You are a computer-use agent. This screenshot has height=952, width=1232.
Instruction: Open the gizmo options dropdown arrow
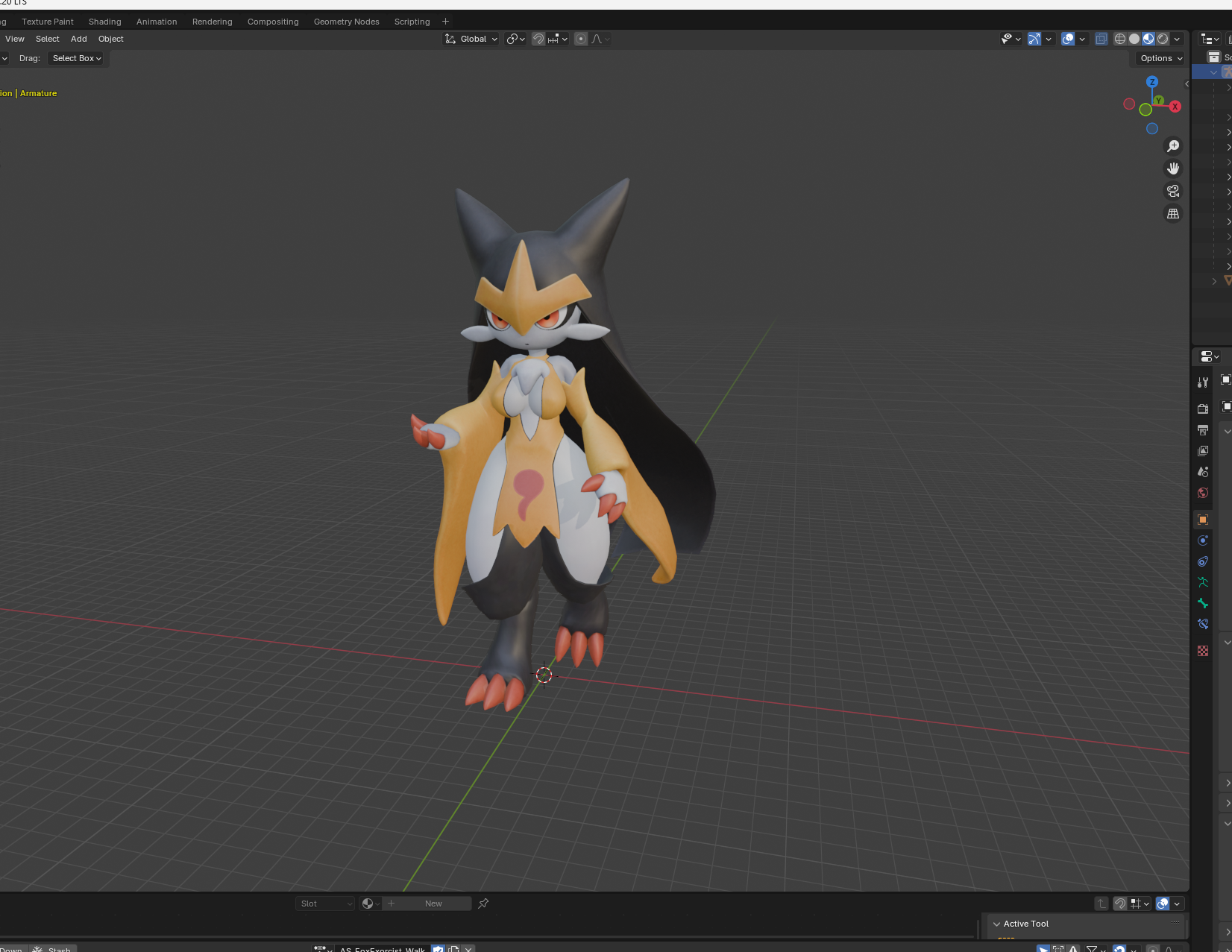1049,39
